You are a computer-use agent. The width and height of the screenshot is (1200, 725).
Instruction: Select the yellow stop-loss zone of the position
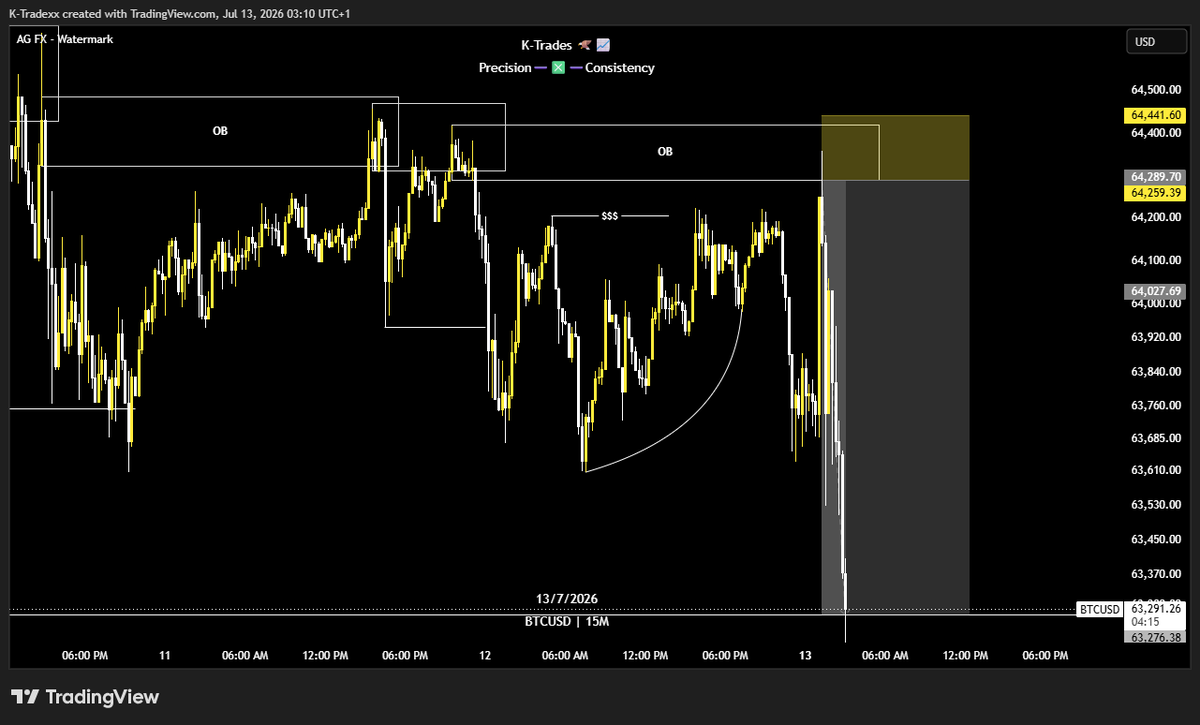895,148
